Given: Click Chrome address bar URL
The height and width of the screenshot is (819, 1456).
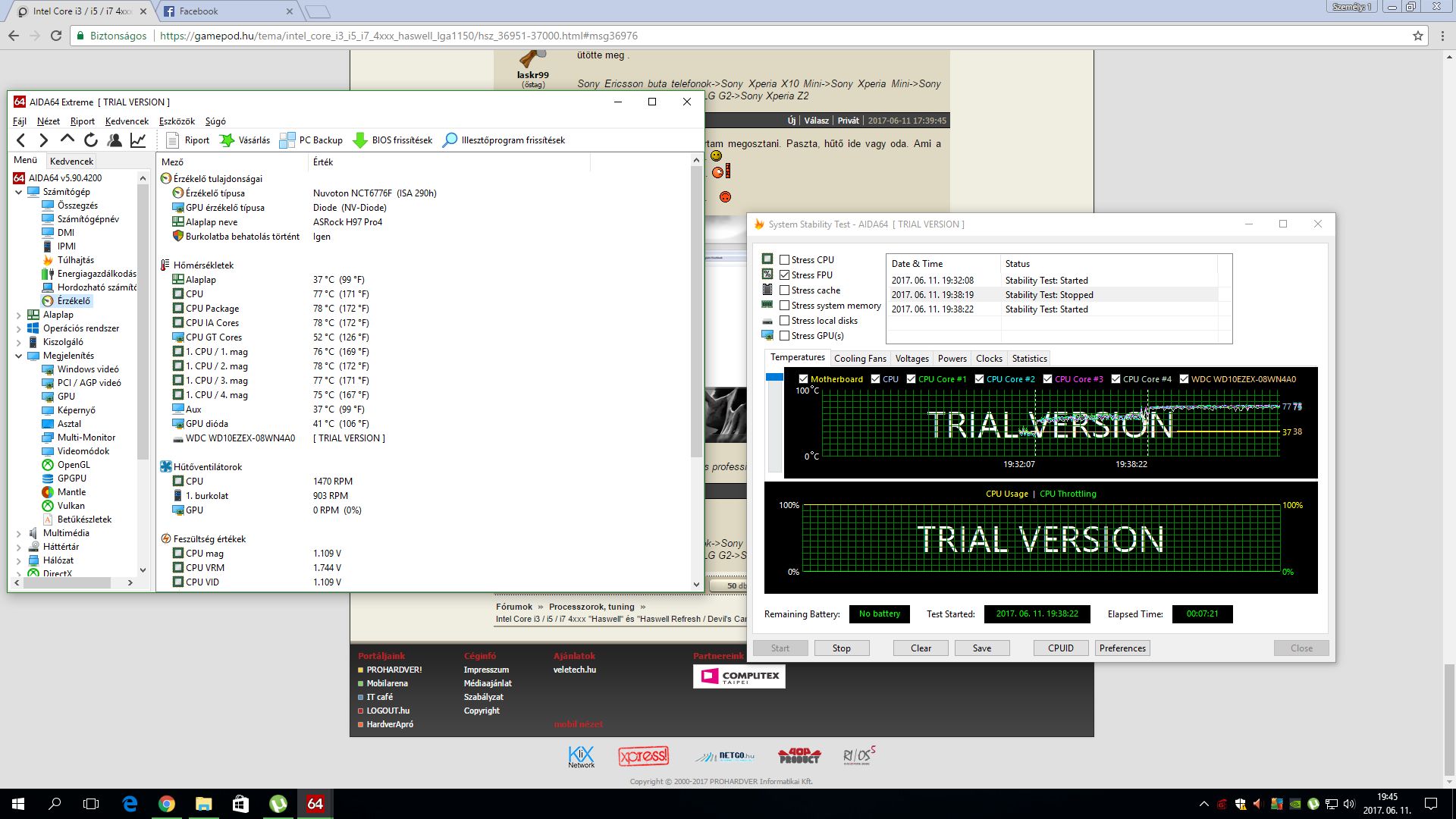Looking at the screenshot, I should tap(399, 36).
